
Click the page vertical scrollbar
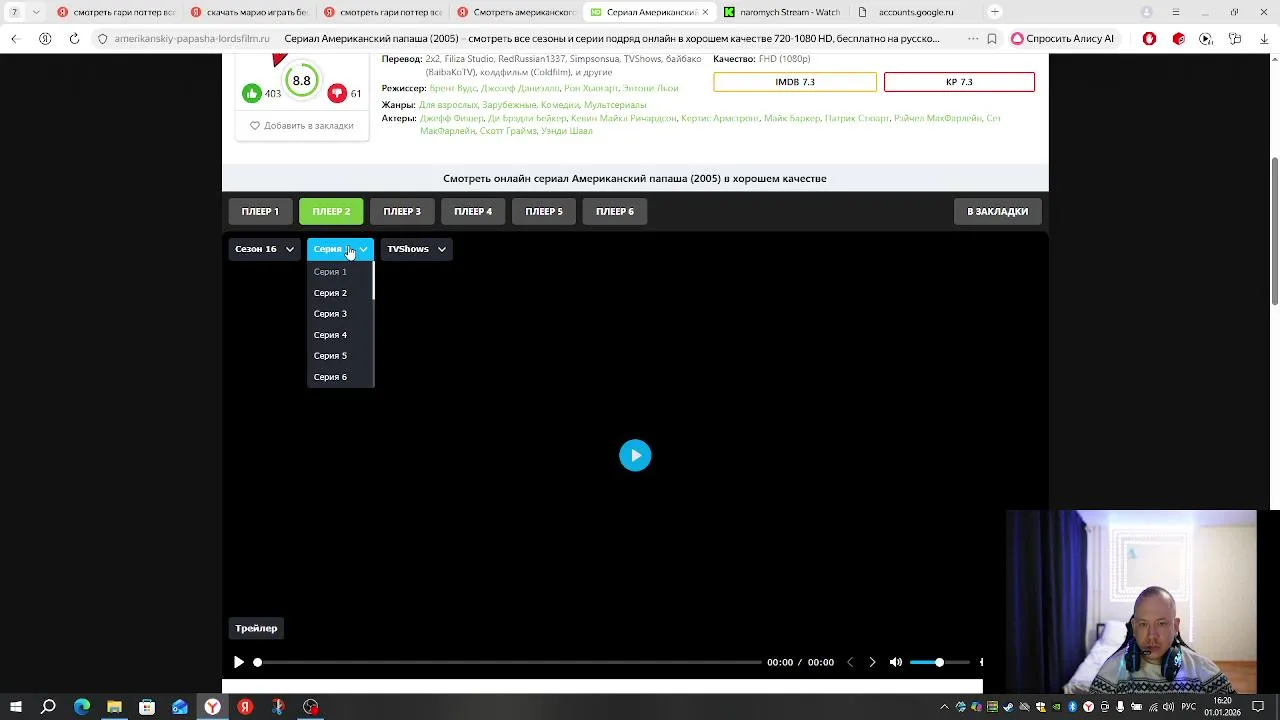tap(1274, 232)
